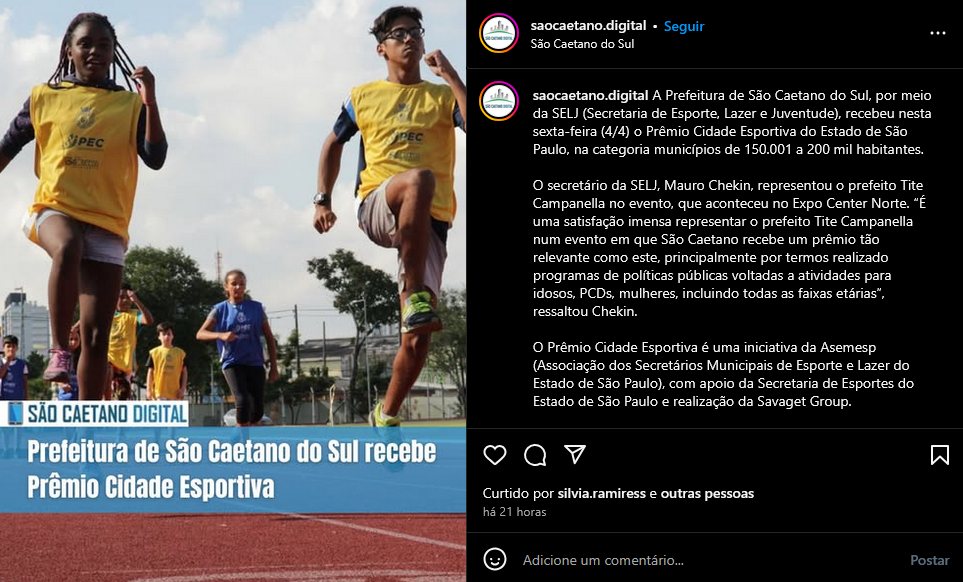Open the three-dot more options menu

(x=938, y=33)
